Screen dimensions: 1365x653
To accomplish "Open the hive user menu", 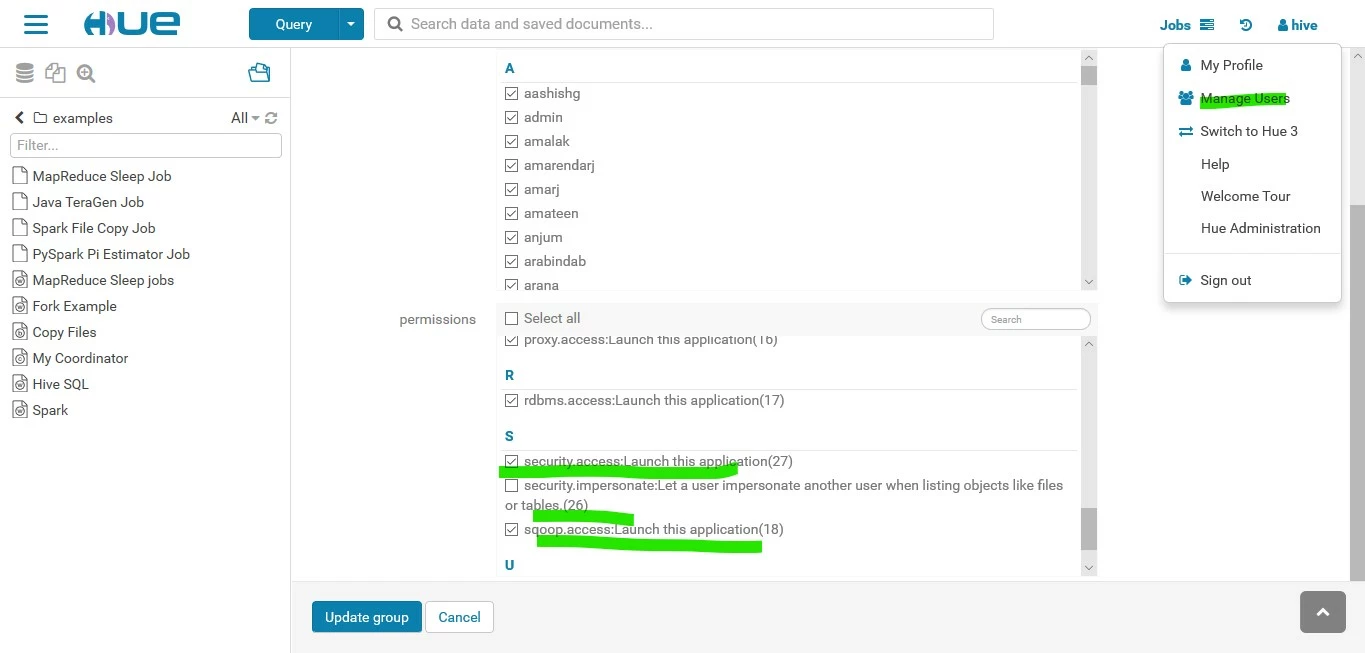I will 1297,25.
